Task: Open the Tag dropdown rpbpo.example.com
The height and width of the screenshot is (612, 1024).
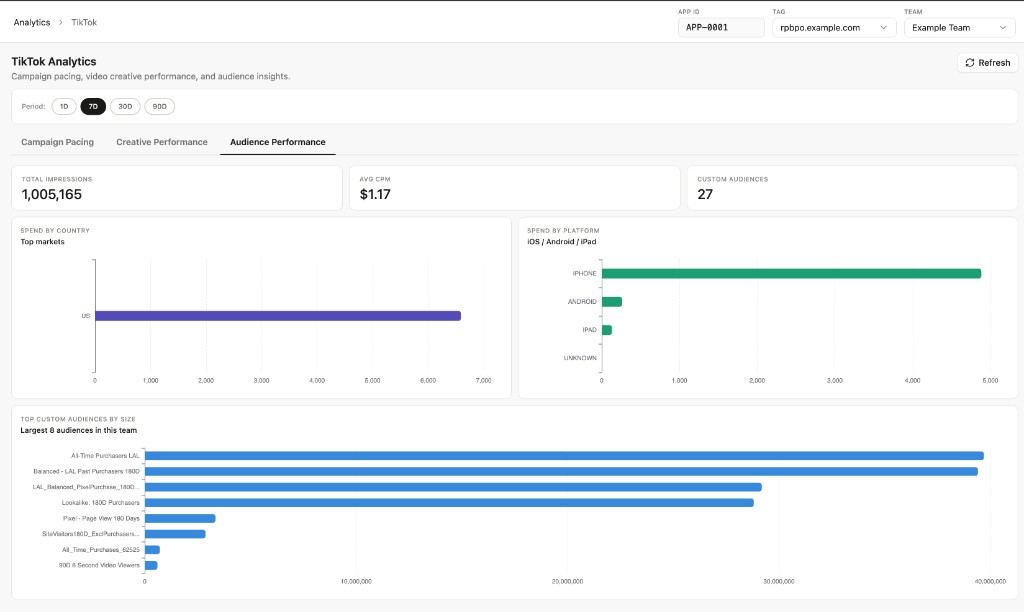Action: coord(833,27)
